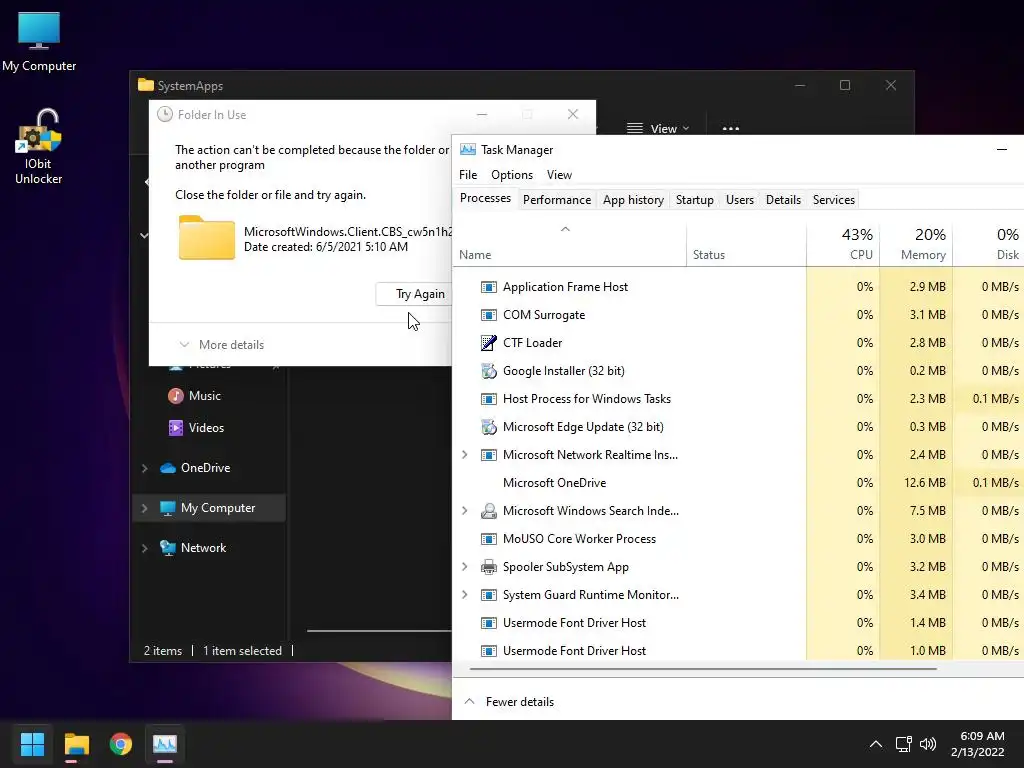1024x768 pixels.
Task: Click the Music folder icon in sidebar
Action: coord(176,396)
